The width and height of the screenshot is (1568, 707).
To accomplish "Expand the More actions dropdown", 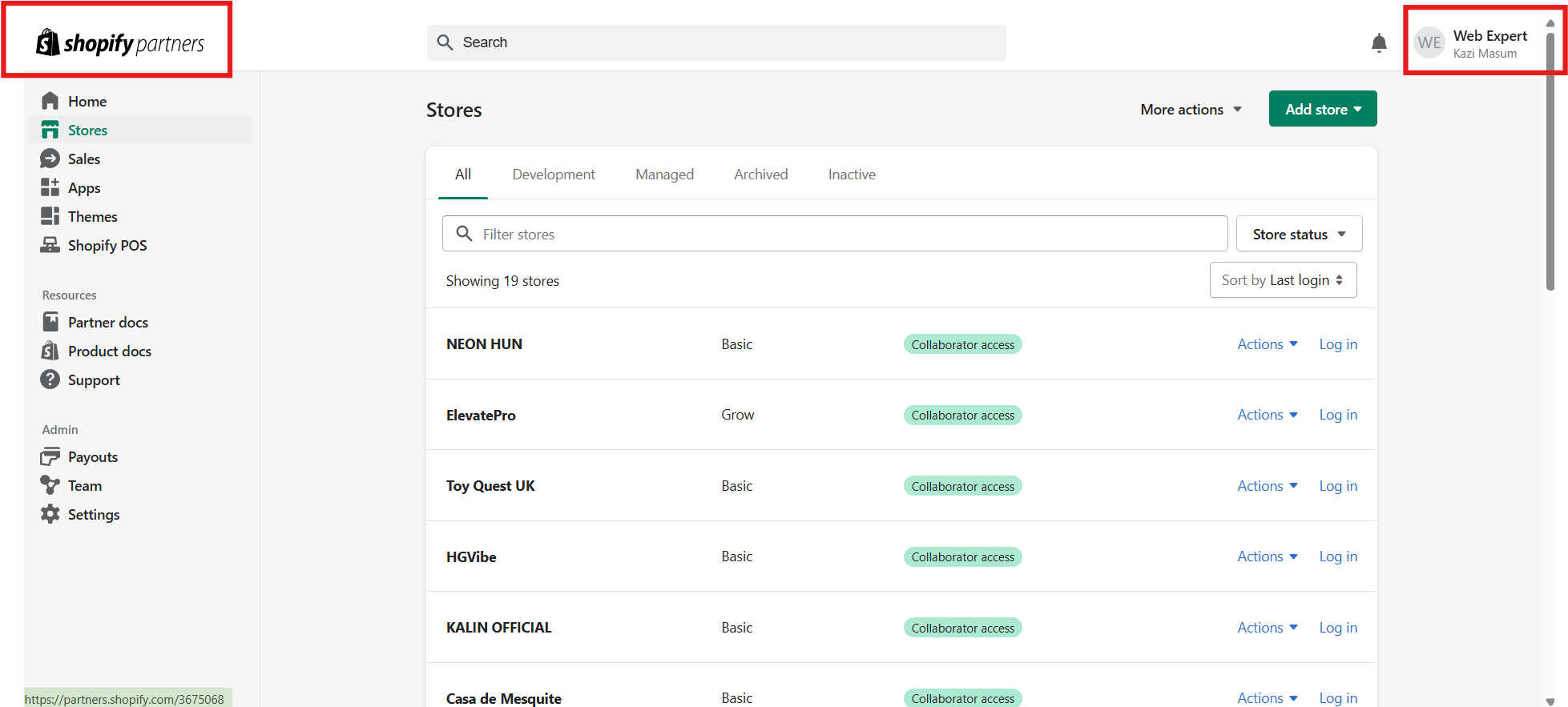I will (1191, 109).
